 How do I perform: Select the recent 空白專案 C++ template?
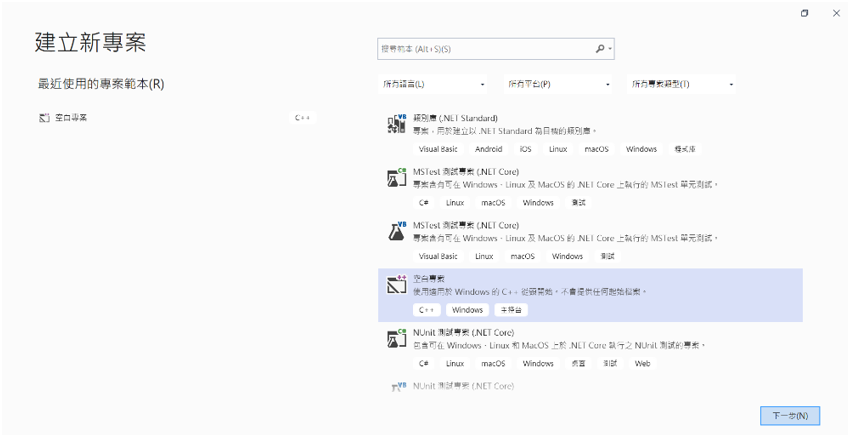point(177,118)
